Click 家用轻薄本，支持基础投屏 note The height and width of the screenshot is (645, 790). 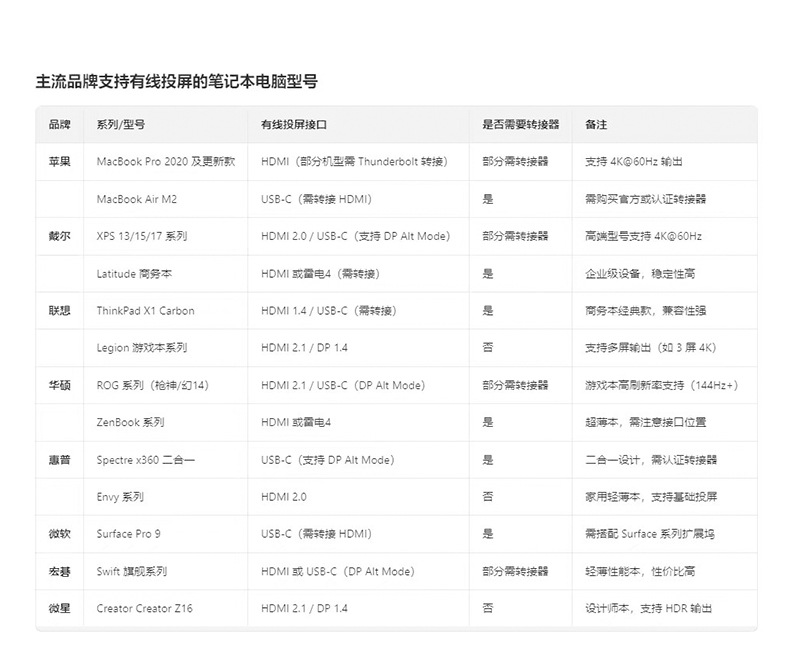click(x=651, y=497)
